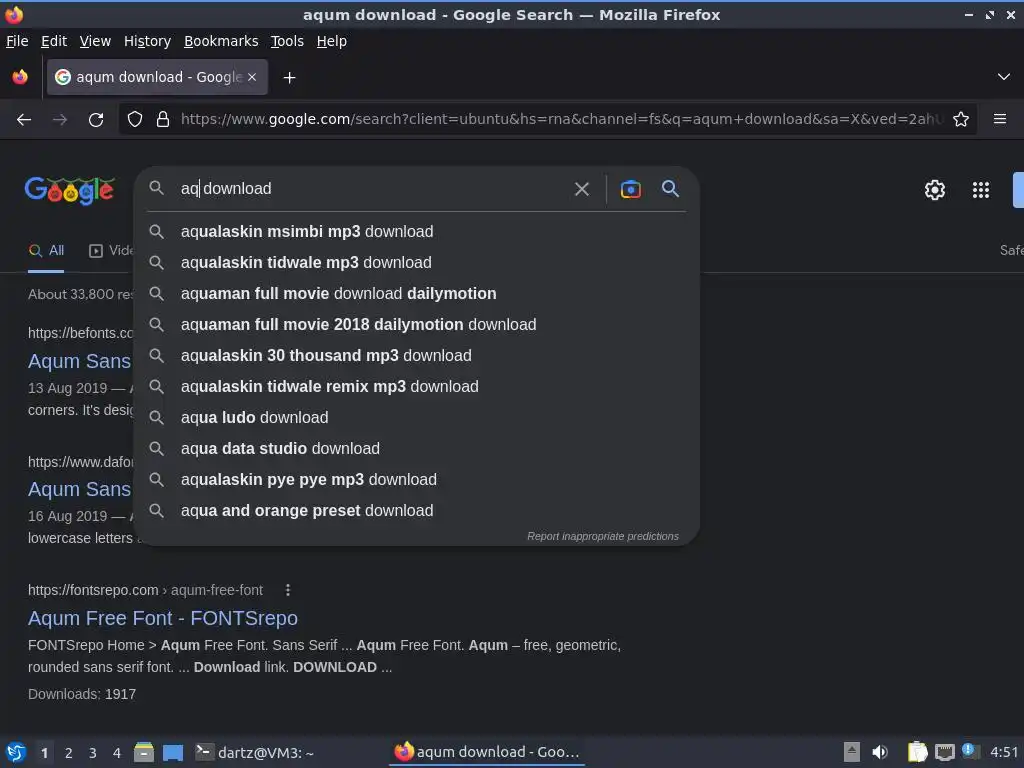This screenshot has height=768, width=1024.
Task: List all tabs dropdown arrow
Action: [1004, 77]
